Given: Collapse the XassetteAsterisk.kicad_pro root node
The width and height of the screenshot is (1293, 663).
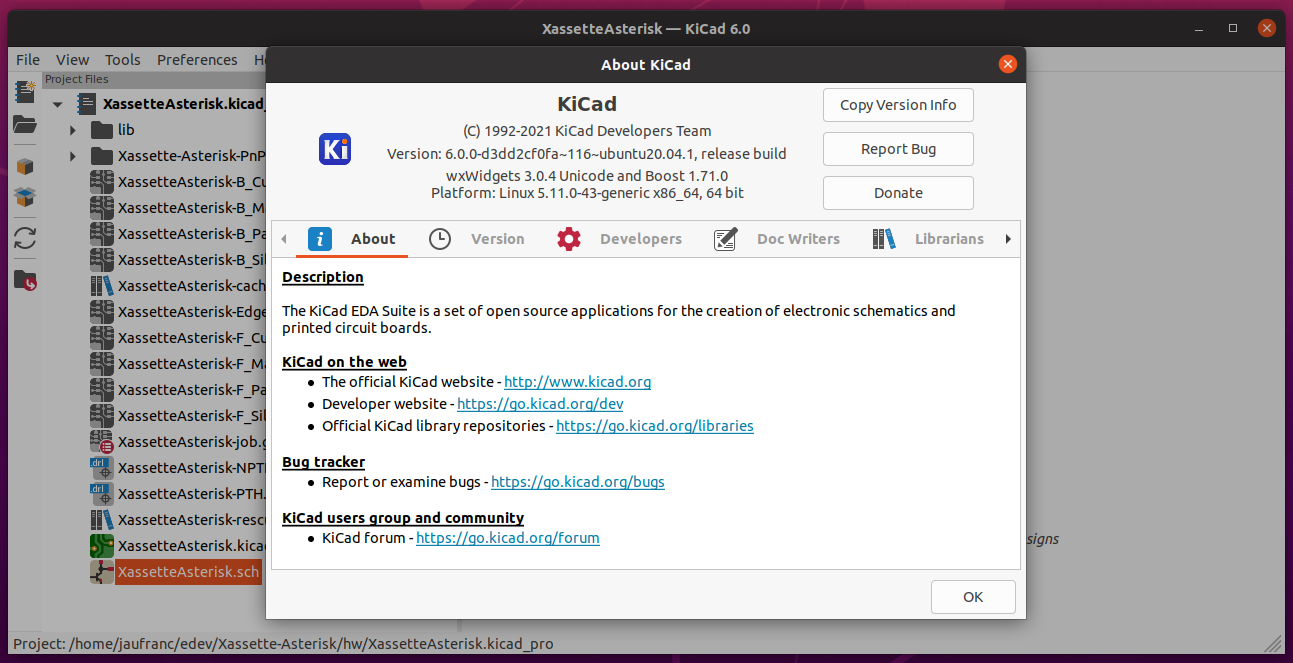Looking at the screenshot, I should click(x=58, y=104).
